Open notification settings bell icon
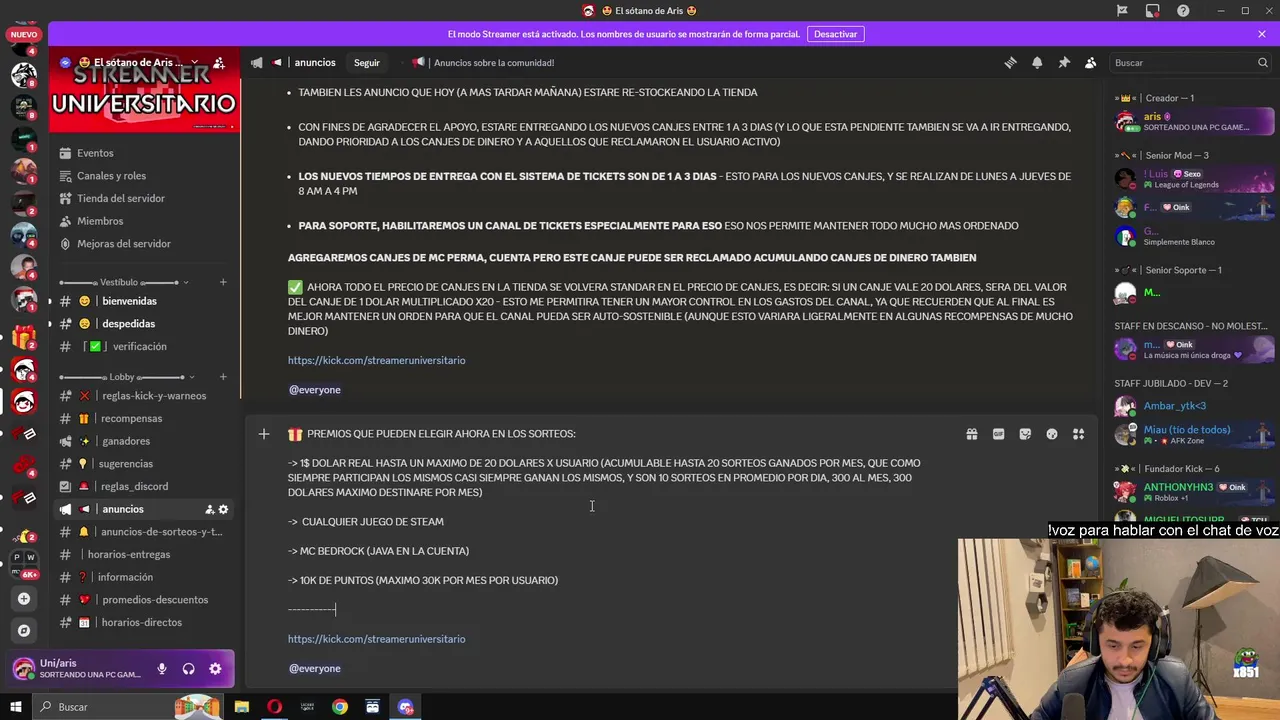Screen dimensions: 1280x720 pos(1037,62)
